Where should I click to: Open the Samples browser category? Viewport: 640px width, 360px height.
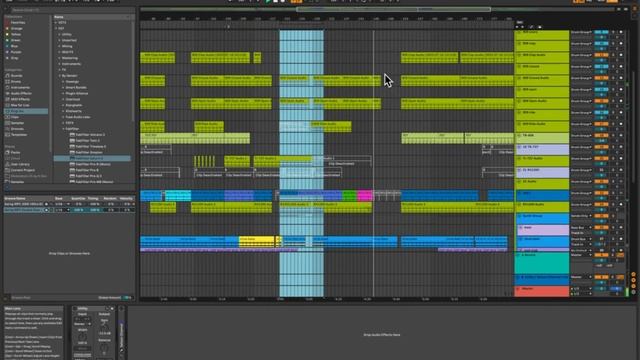pos(17,123)
